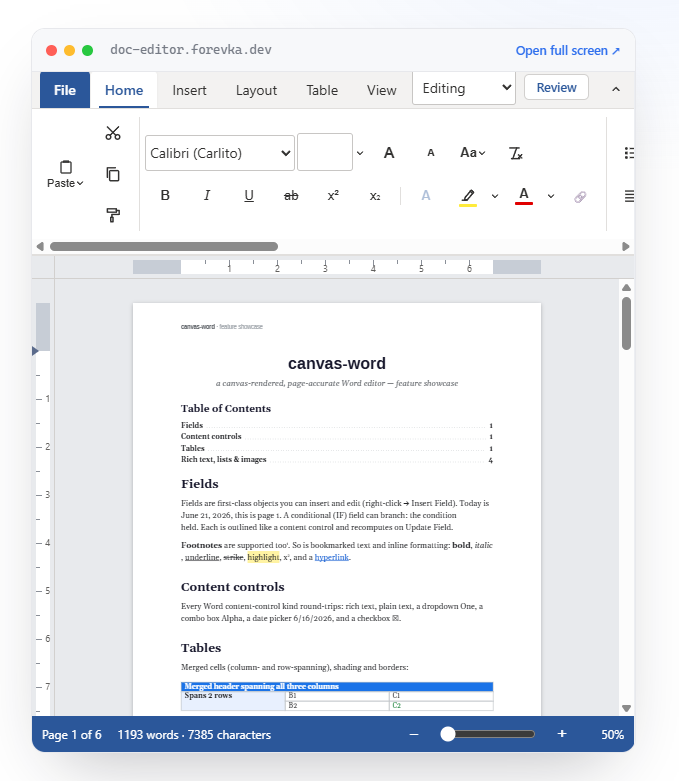Screen dimensions: 679x781
Task: Click ribbon scroll right arrow
Action: [626, 247]
